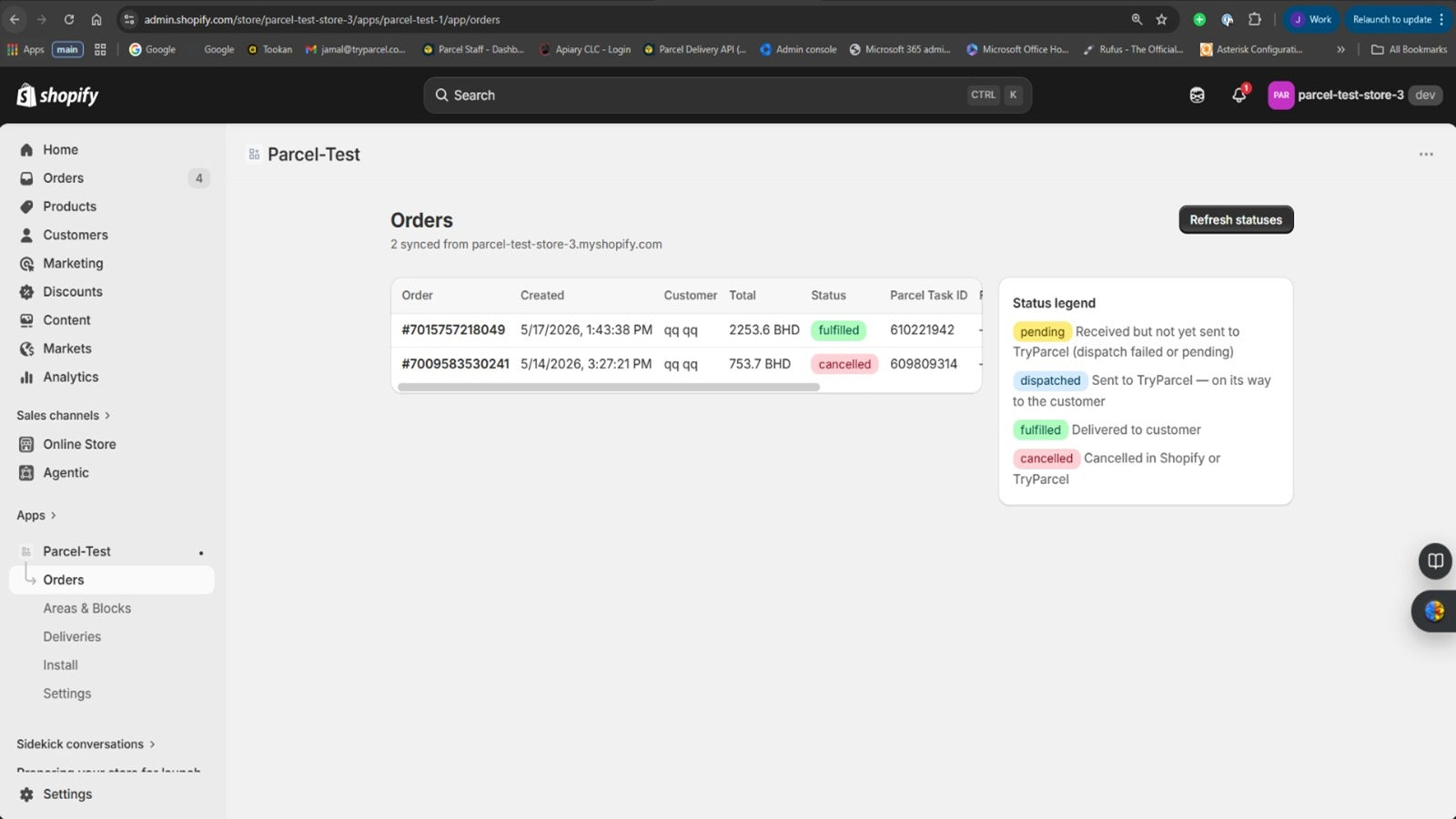This screenshot has width=1456, height=819.
Task: Click the Customers person icon
Action: pos(26,235)
